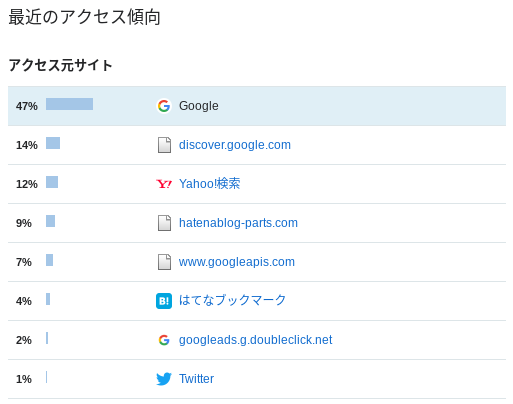
Task: Click the 47% value
Action: [x=27, y=106]
